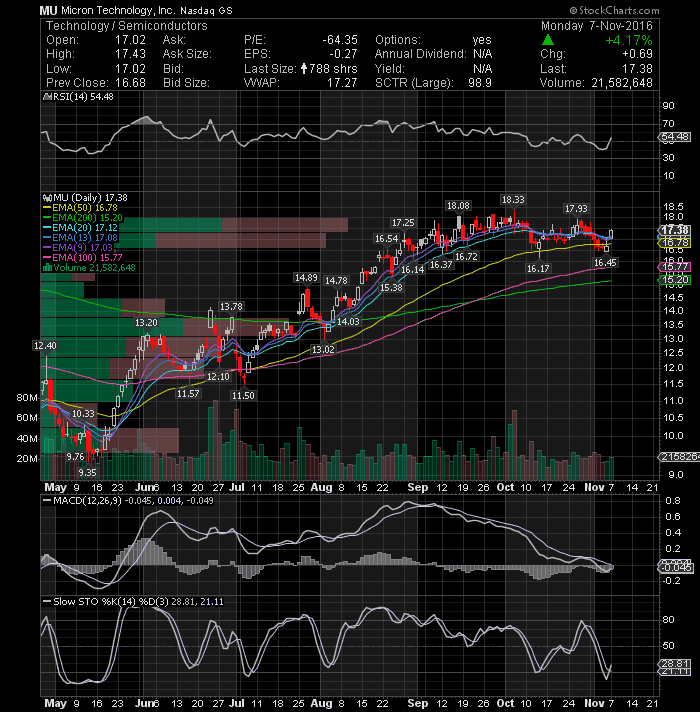
Task: Click the 13.02 price annotation
Action: [x=323, y=349]
